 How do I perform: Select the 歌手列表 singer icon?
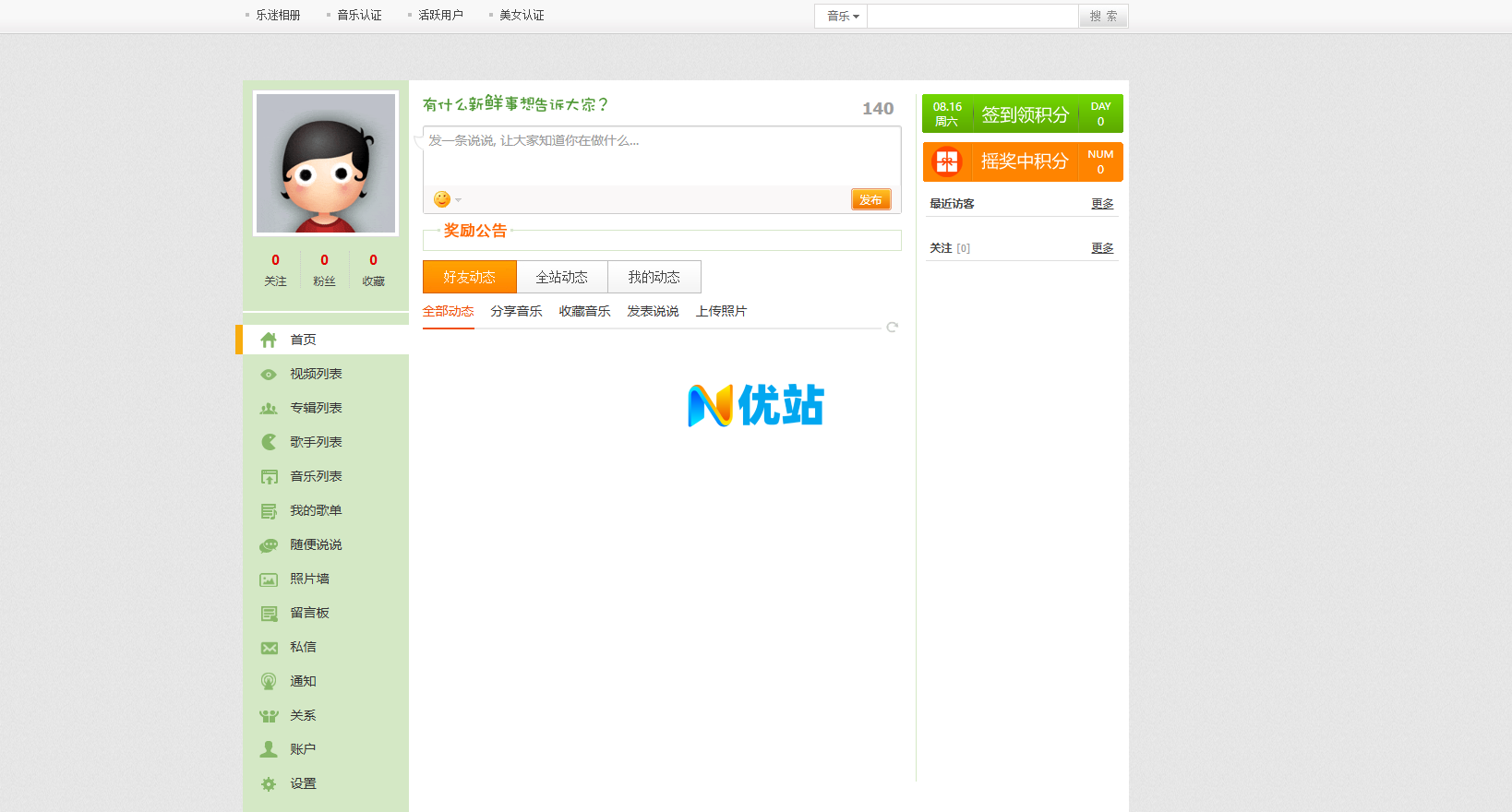[269, 442]
